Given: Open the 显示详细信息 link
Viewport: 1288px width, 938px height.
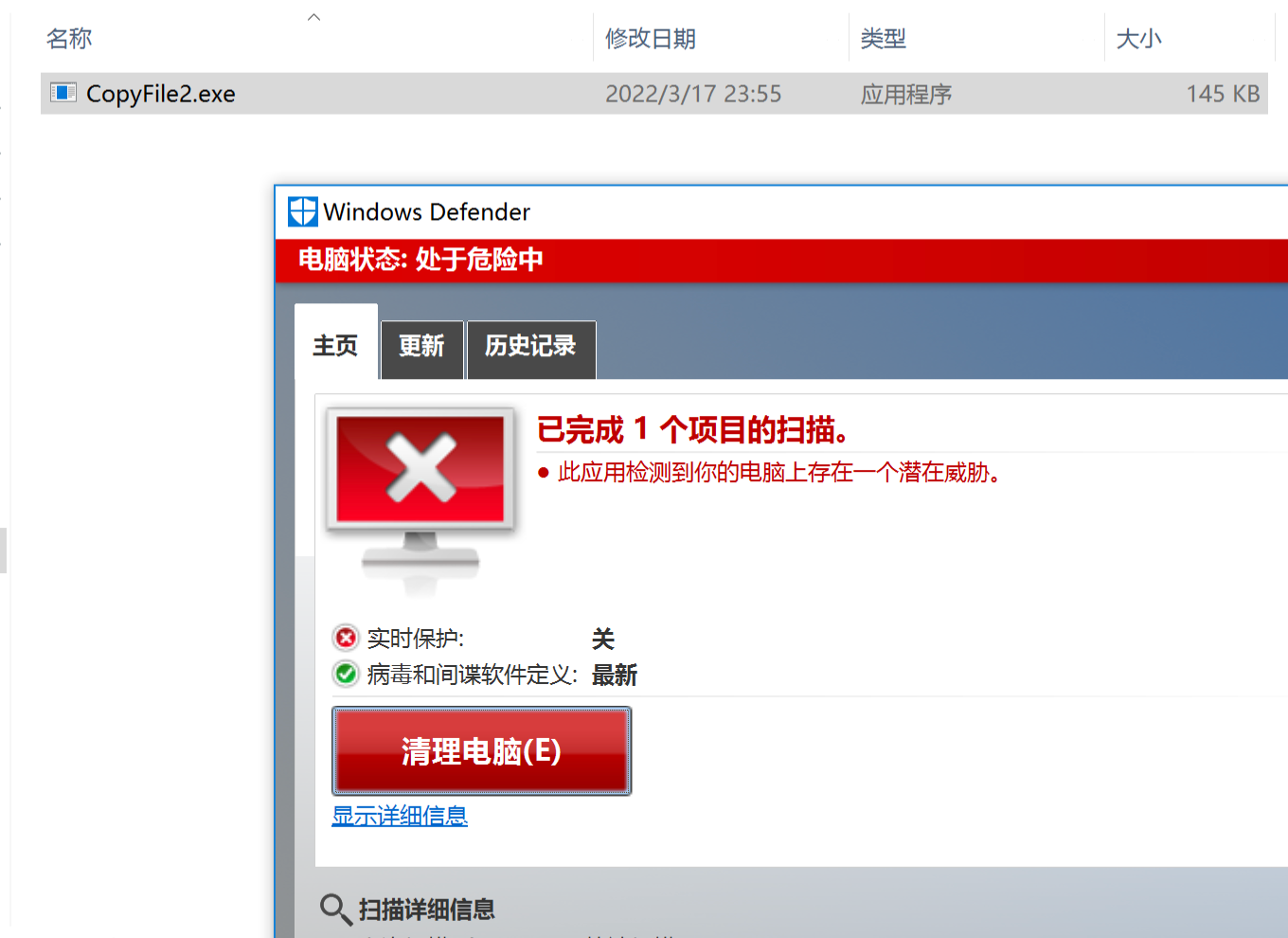Looking at the screenshot, I should pos(400,815).
